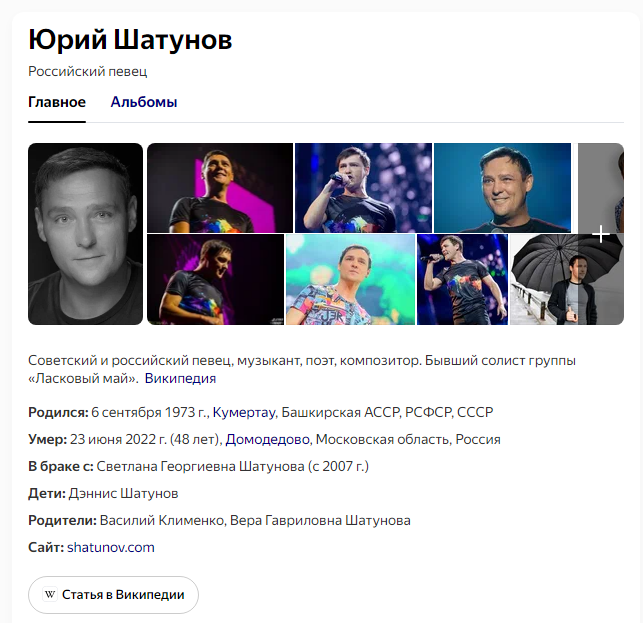This screenshot has width=643, height=623.
Task: Open the dark stage photo of singer looking down
Action: [215, 280]
